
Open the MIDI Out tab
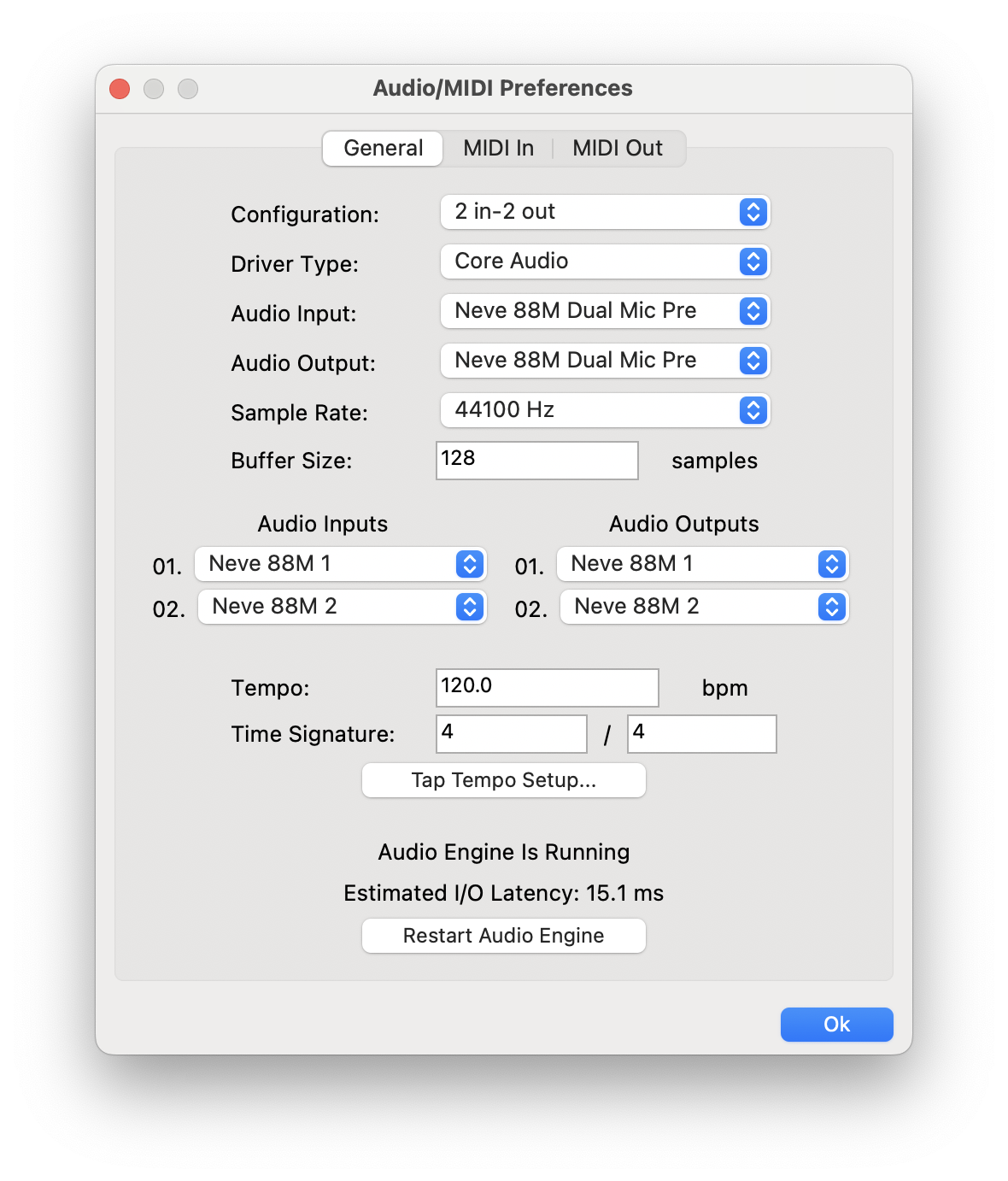pos(618,148)
